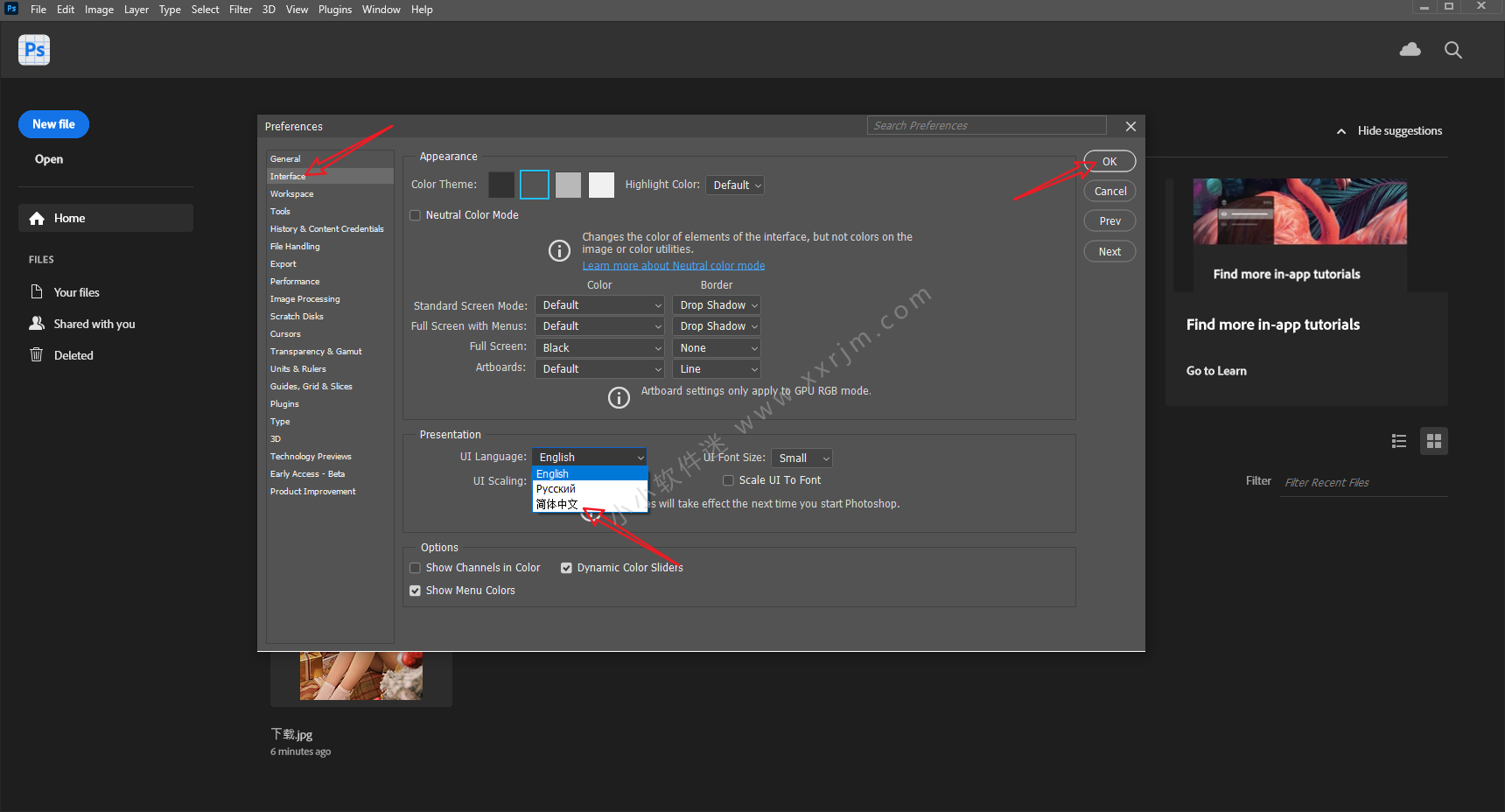Screen dimensions: 1505x812
Task: Collapse the UI Language dropdown
Action: click(590, 457)
